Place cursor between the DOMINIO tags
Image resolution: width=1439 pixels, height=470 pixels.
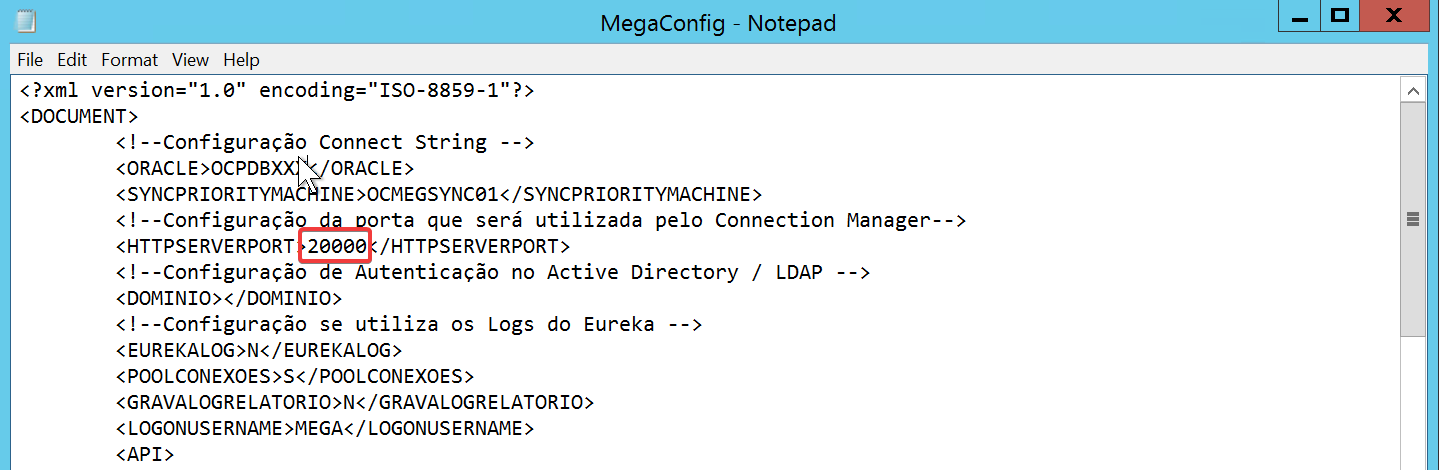(222, 298)
